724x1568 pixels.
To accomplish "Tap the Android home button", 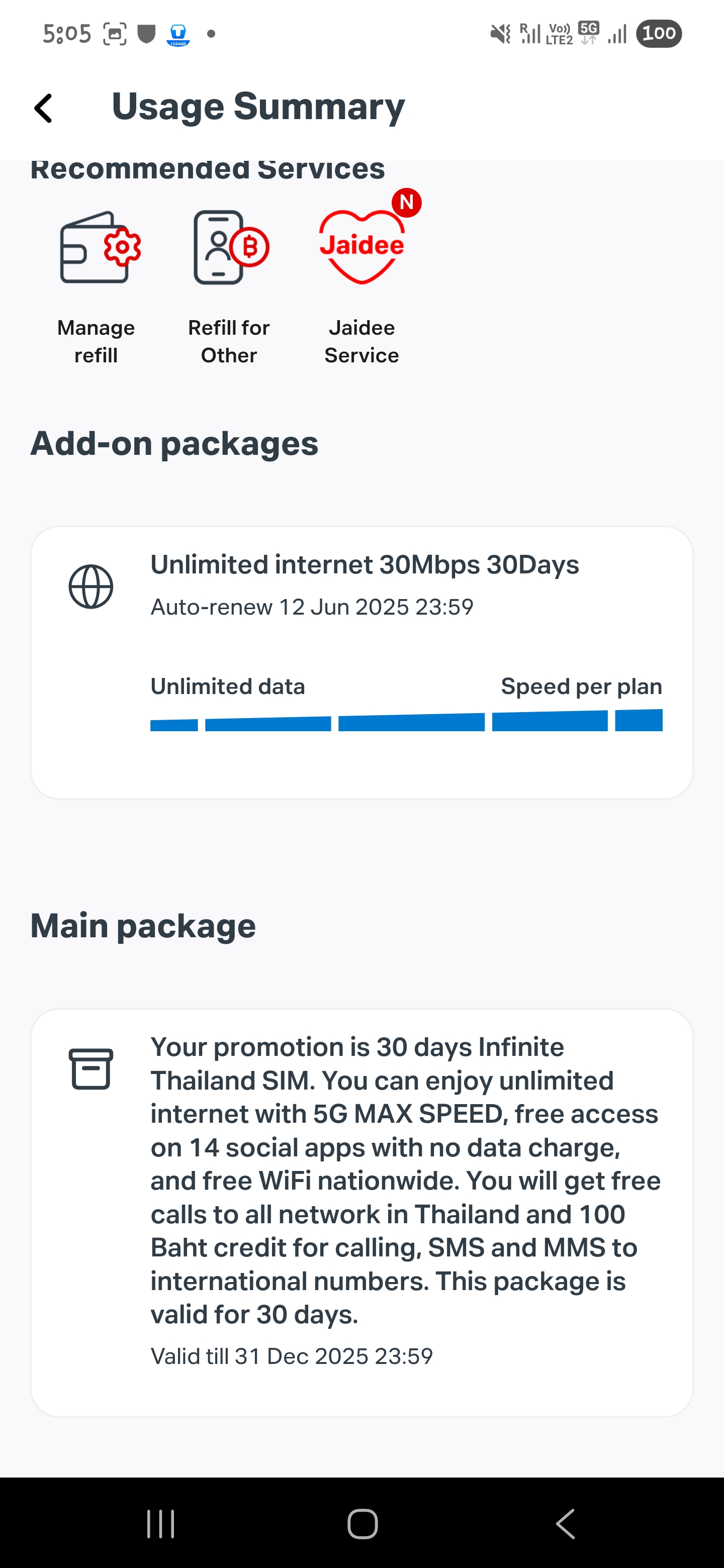I will pyautogui.click(x=363, y=1524).
